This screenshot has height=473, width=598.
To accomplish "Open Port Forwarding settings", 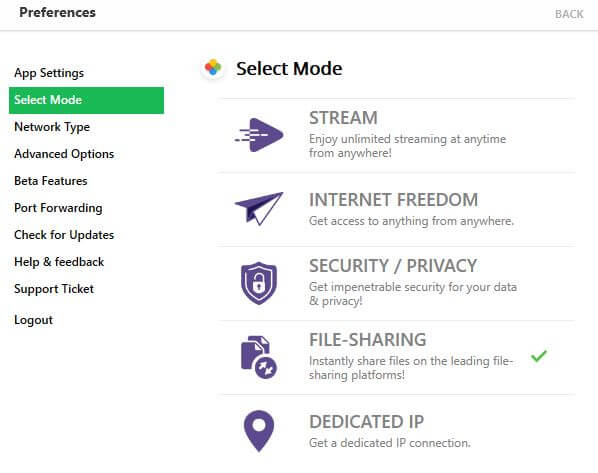I will 58,208.
